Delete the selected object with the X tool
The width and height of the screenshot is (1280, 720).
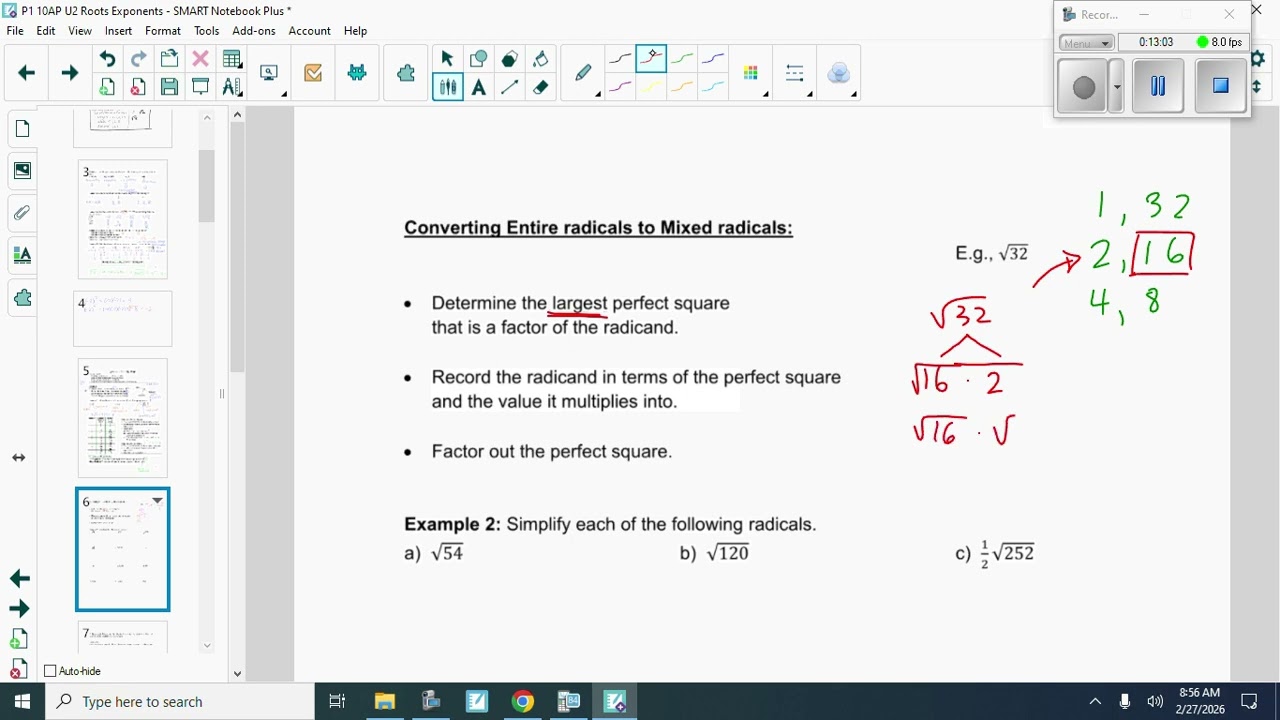point(200,59)
